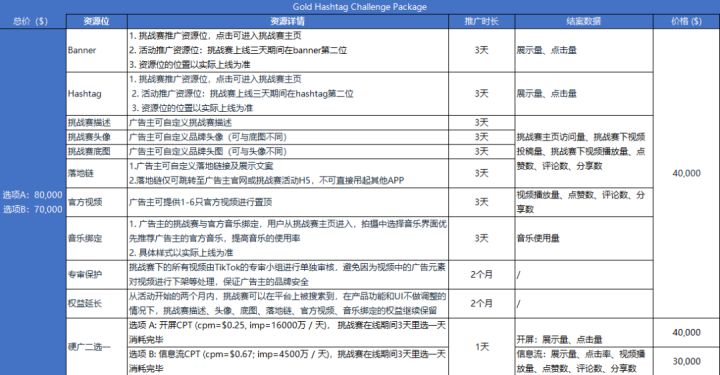Click the total price cell showing 选项A: 80,000
Image resolution: width=720 pixels, height=375 pixels.
[33, 202]
